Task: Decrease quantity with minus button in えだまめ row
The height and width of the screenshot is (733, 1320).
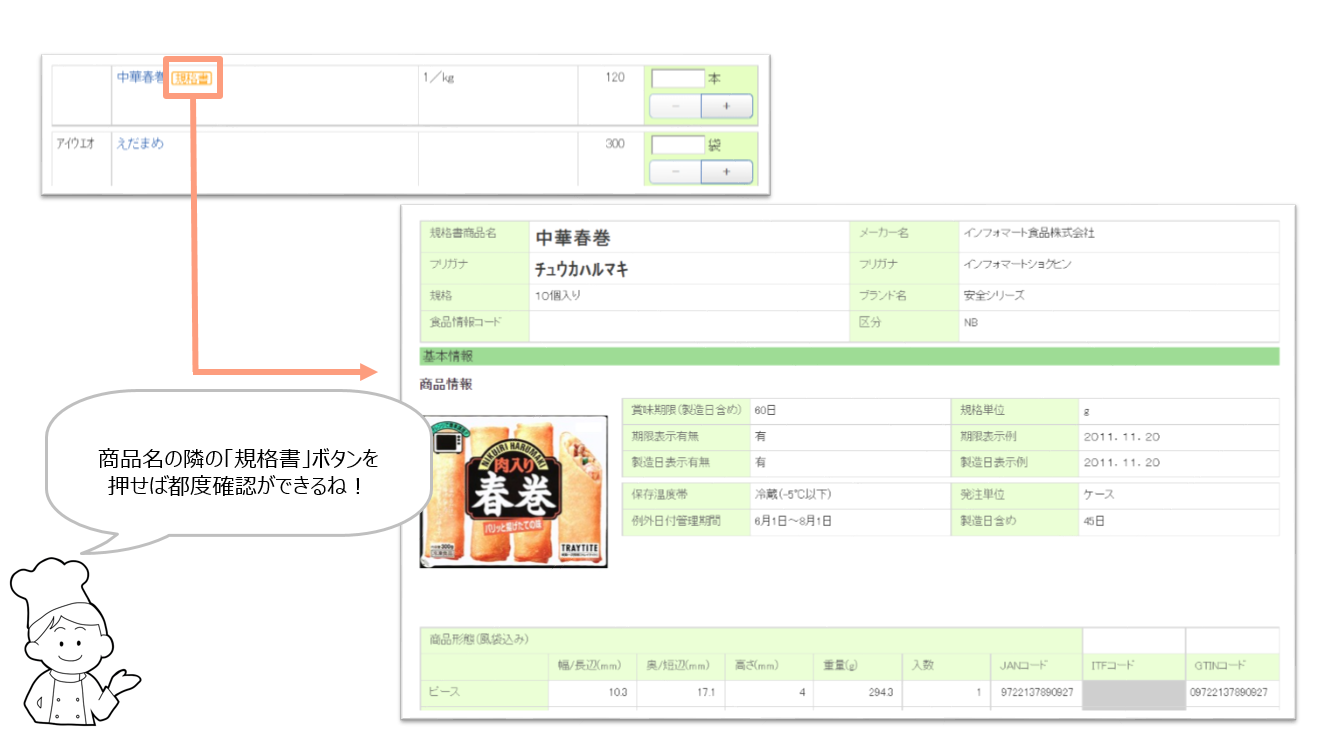Action: [675, 172]
